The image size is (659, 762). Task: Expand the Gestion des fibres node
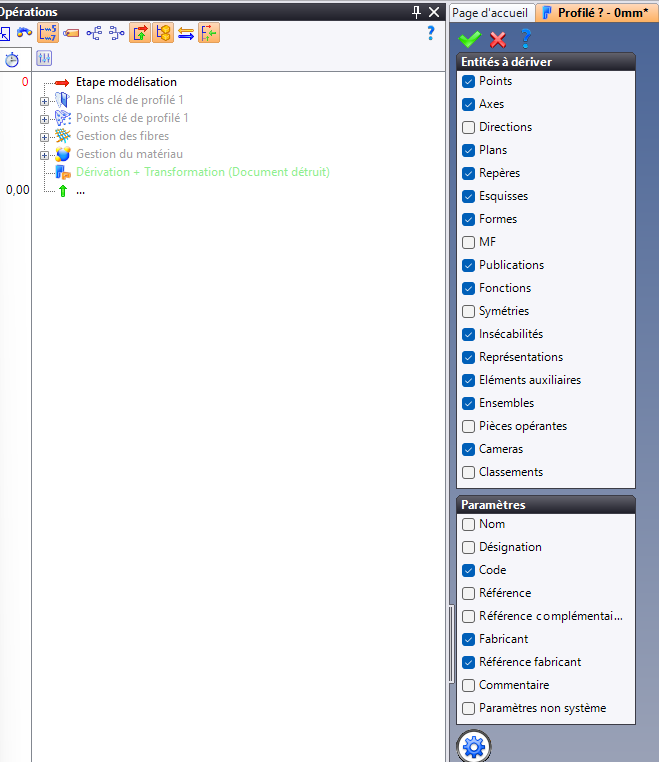(x=44, y=137)
